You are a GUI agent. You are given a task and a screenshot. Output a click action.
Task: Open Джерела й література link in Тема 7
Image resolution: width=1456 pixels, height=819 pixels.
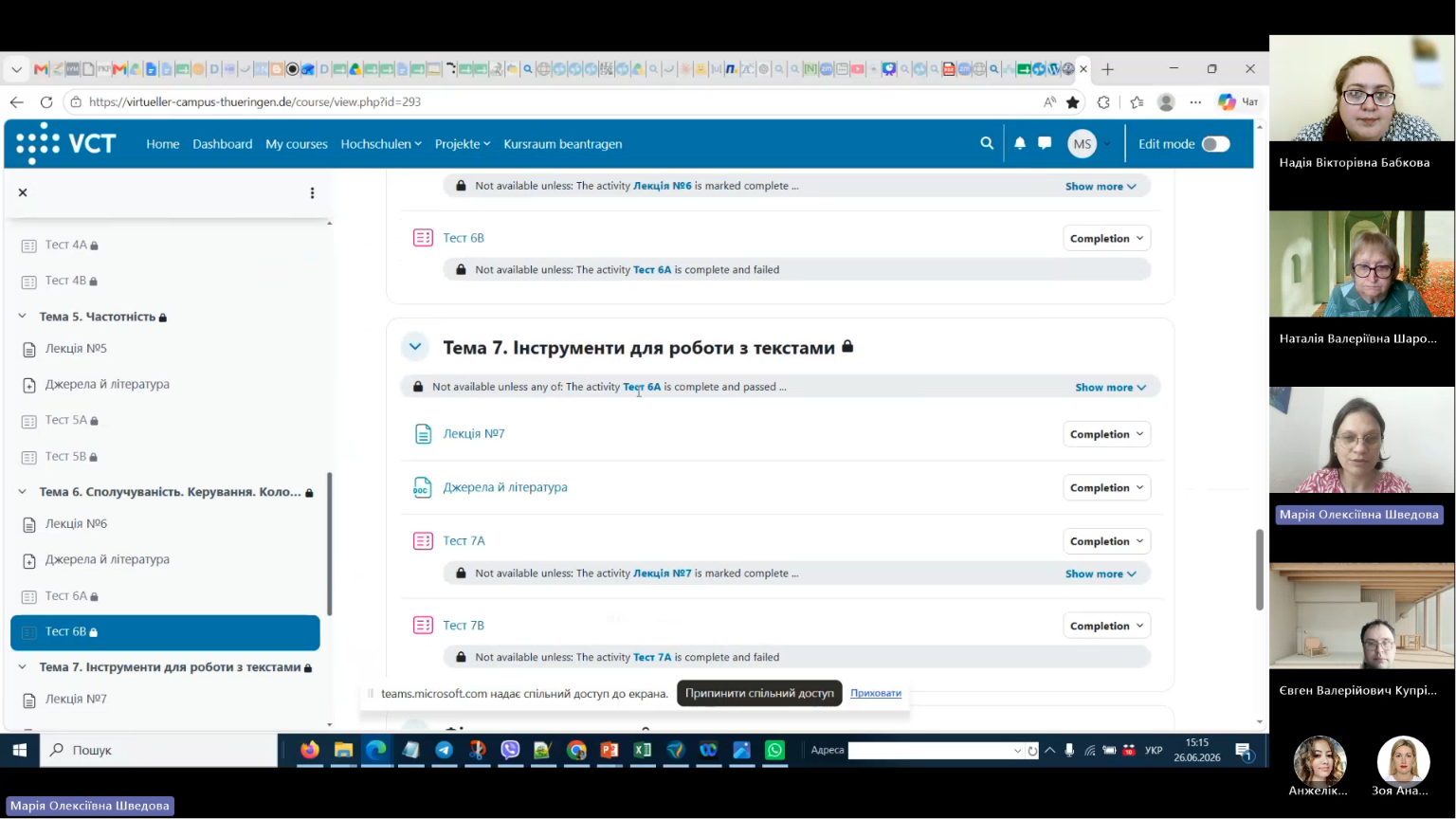click(505, 487)
